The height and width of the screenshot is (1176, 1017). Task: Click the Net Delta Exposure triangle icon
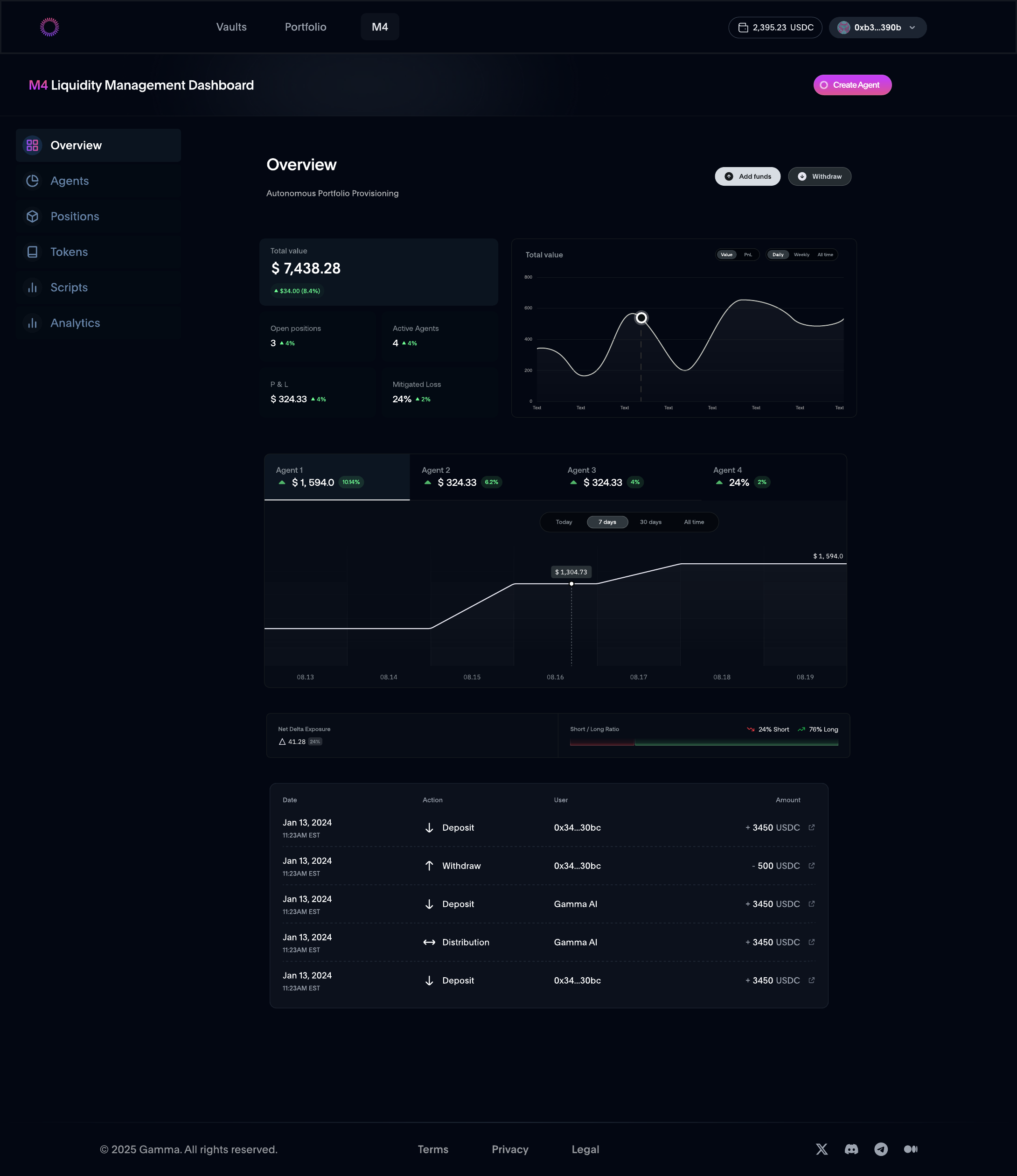[282, 742]
